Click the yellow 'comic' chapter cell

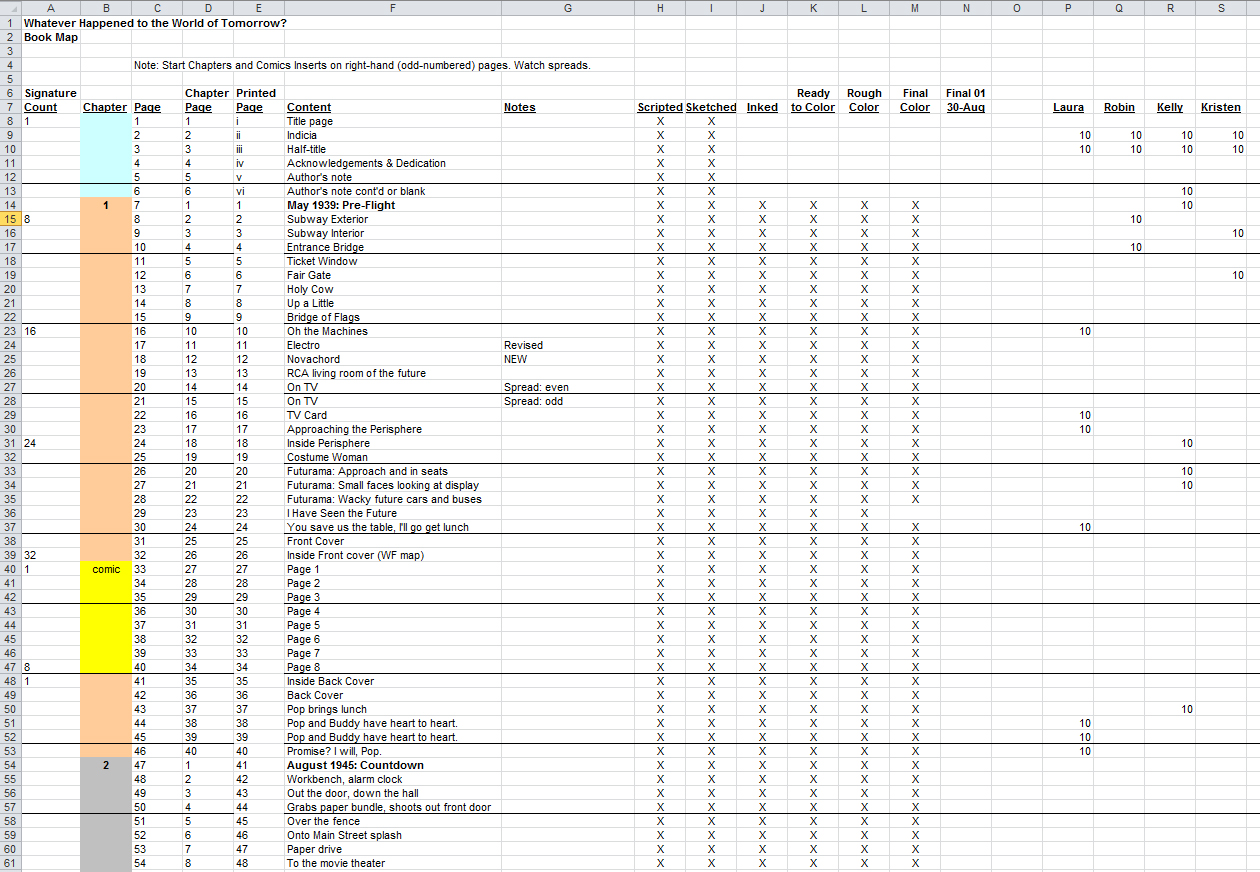(x=106, y=569)
